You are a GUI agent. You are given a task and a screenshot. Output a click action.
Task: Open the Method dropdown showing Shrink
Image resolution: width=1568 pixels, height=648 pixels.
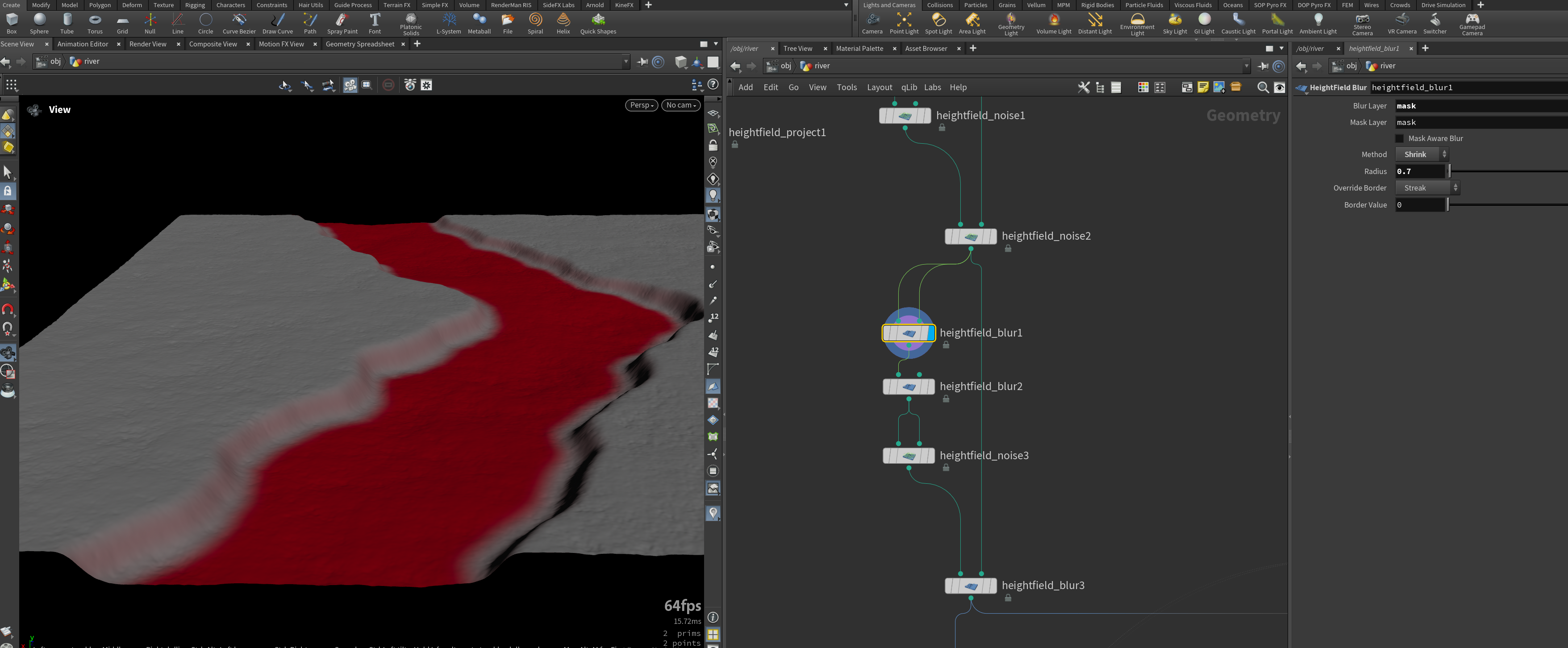[x=1421, y=154]
